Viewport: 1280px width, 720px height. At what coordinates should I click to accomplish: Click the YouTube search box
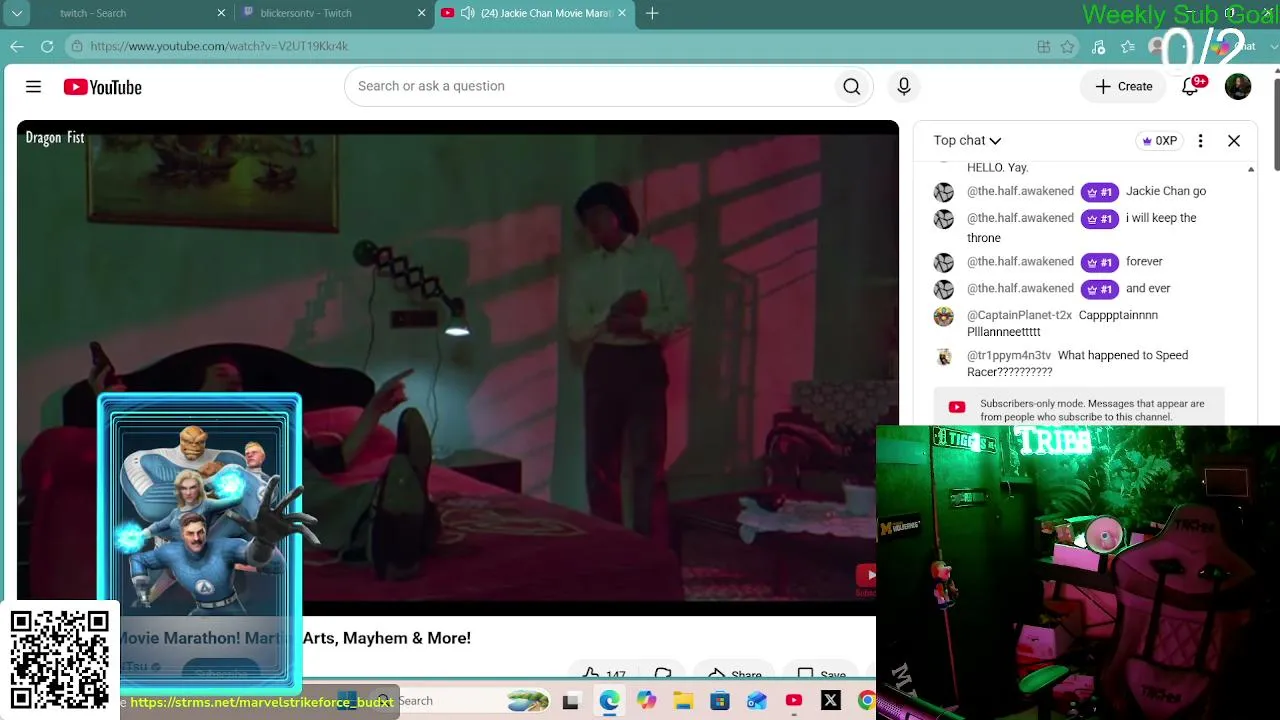[x=590, y=87]
